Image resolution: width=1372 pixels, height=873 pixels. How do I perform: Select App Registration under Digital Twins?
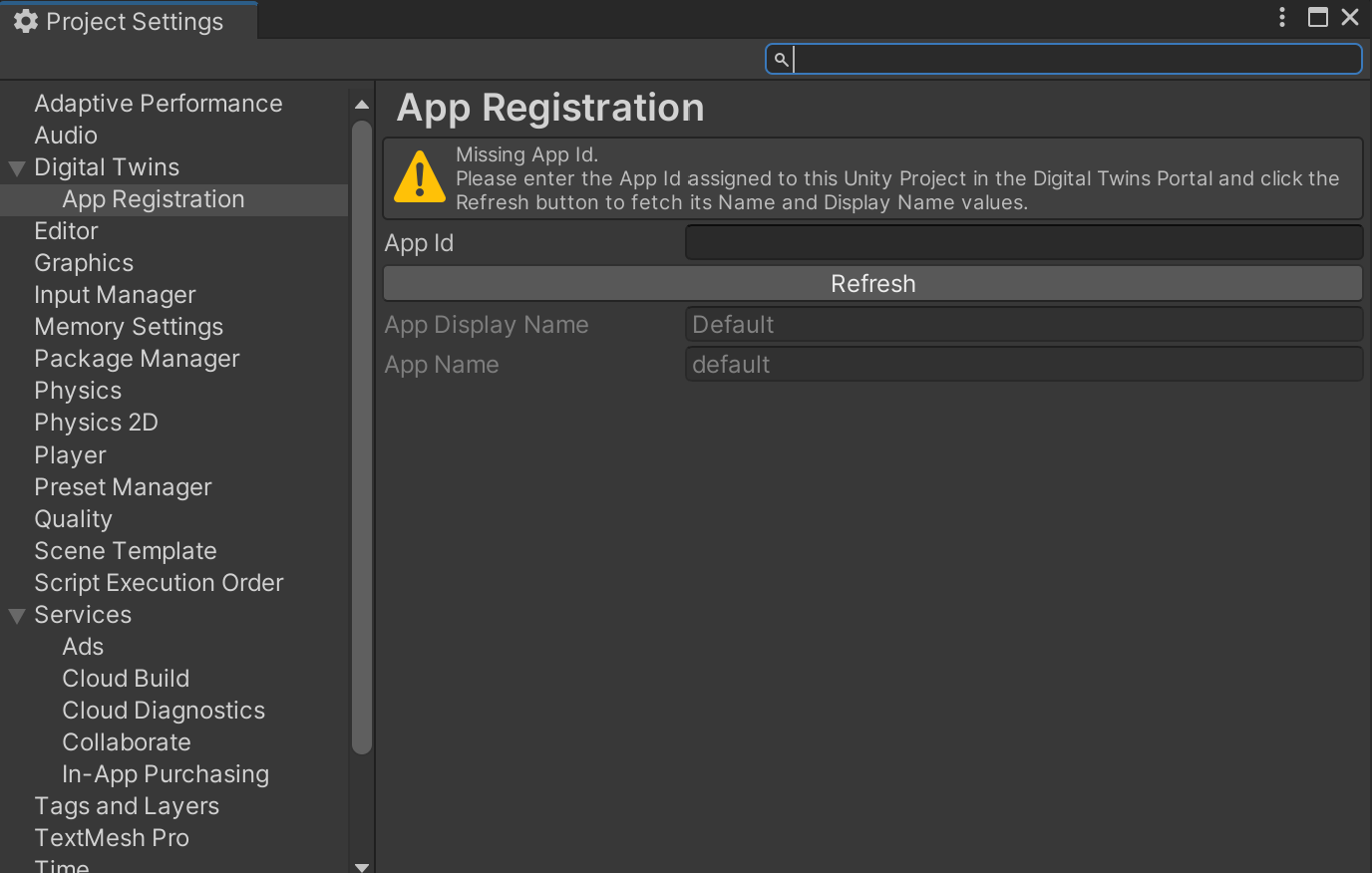tap(153, 198)
